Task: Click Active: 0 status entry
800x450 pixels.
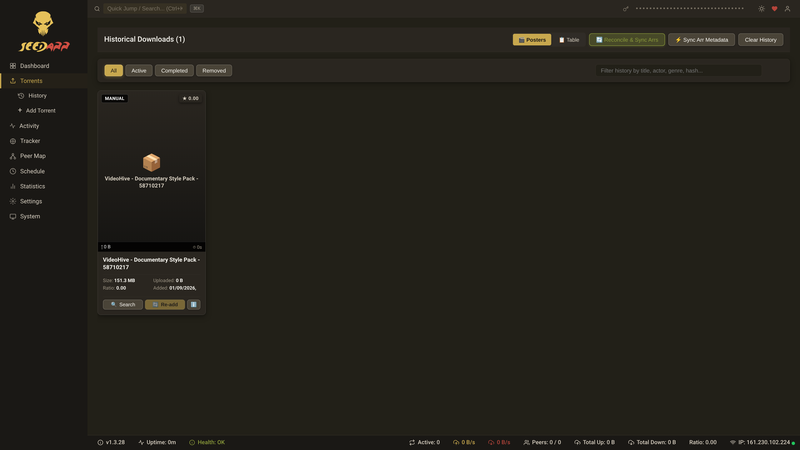Action: point(424,442)
